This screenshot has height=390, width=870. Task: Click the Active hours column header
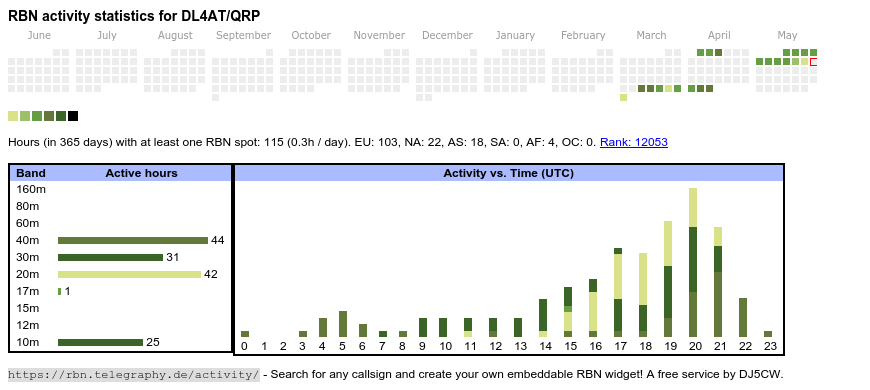point(141,173)
